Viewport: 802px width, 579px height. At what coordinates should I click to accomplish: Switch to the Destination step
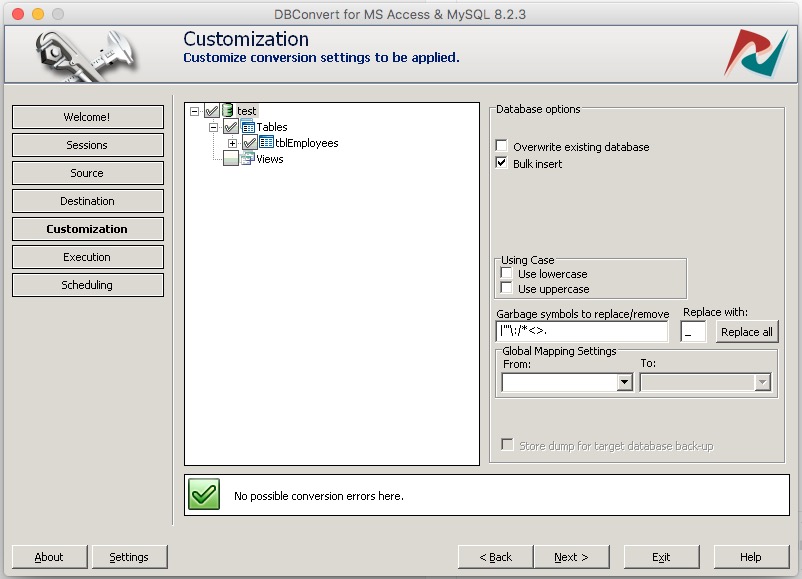coord(87,201)
